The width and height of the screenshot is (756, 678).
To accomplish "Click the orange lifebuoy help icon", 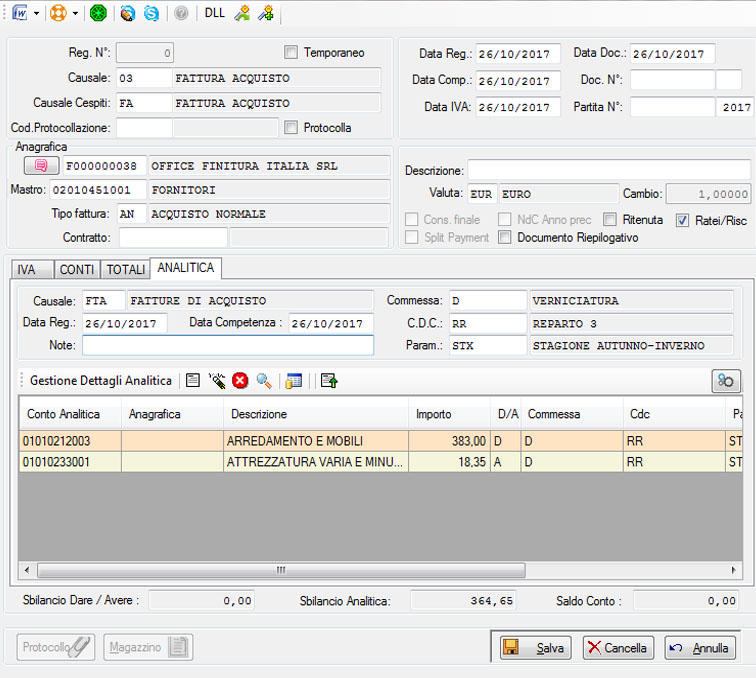I will click(x=58, y=13).
